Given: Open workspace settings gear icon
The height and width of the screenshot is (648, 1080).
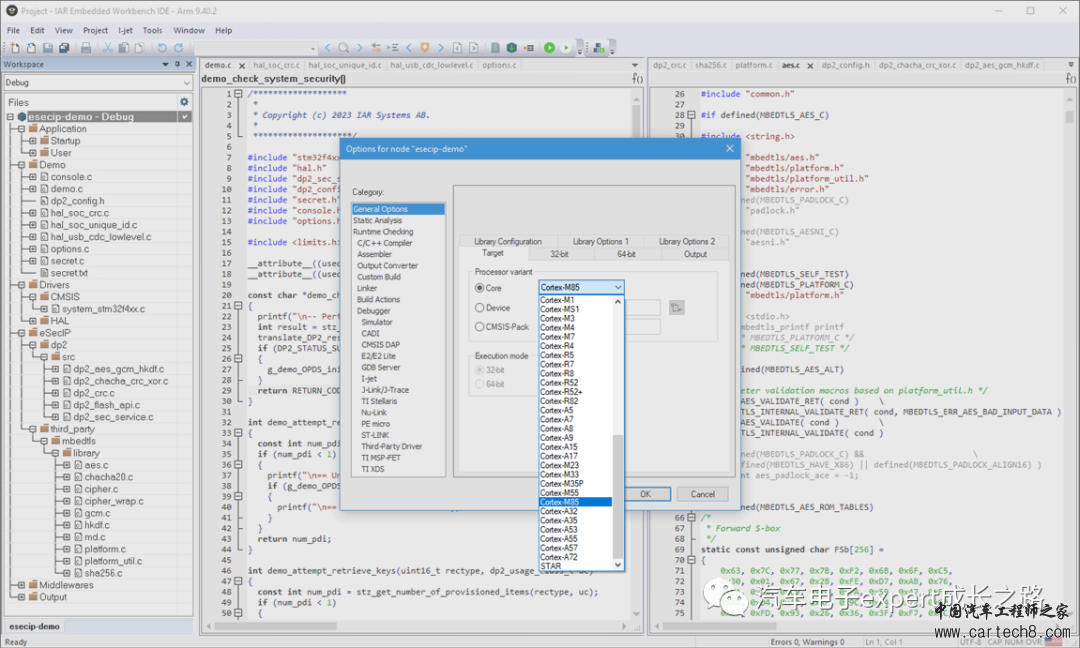Looking at the screenshot, I should [x=184, y=102].
